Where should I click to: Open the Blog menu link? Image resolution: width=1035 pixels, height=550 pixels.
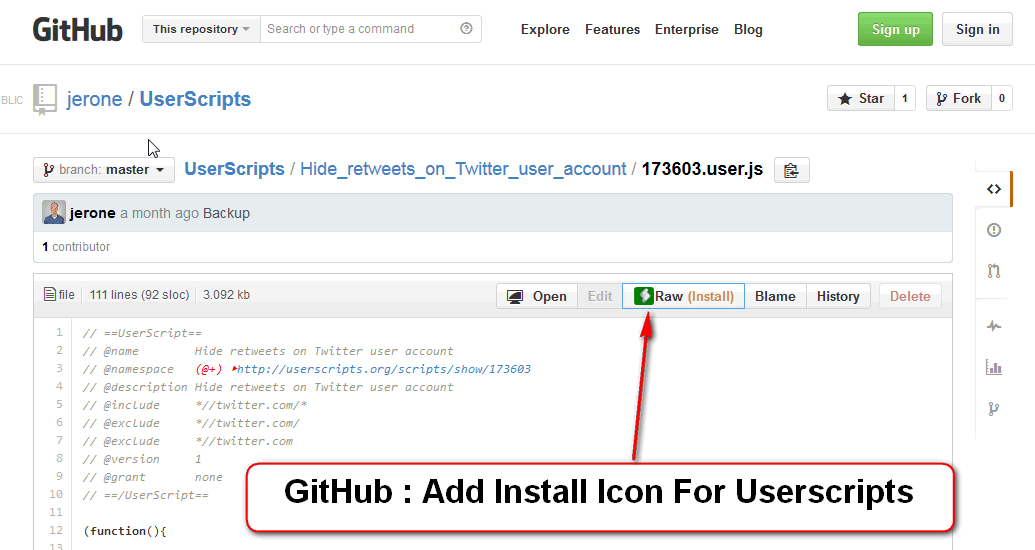click(x=748, y=30)
